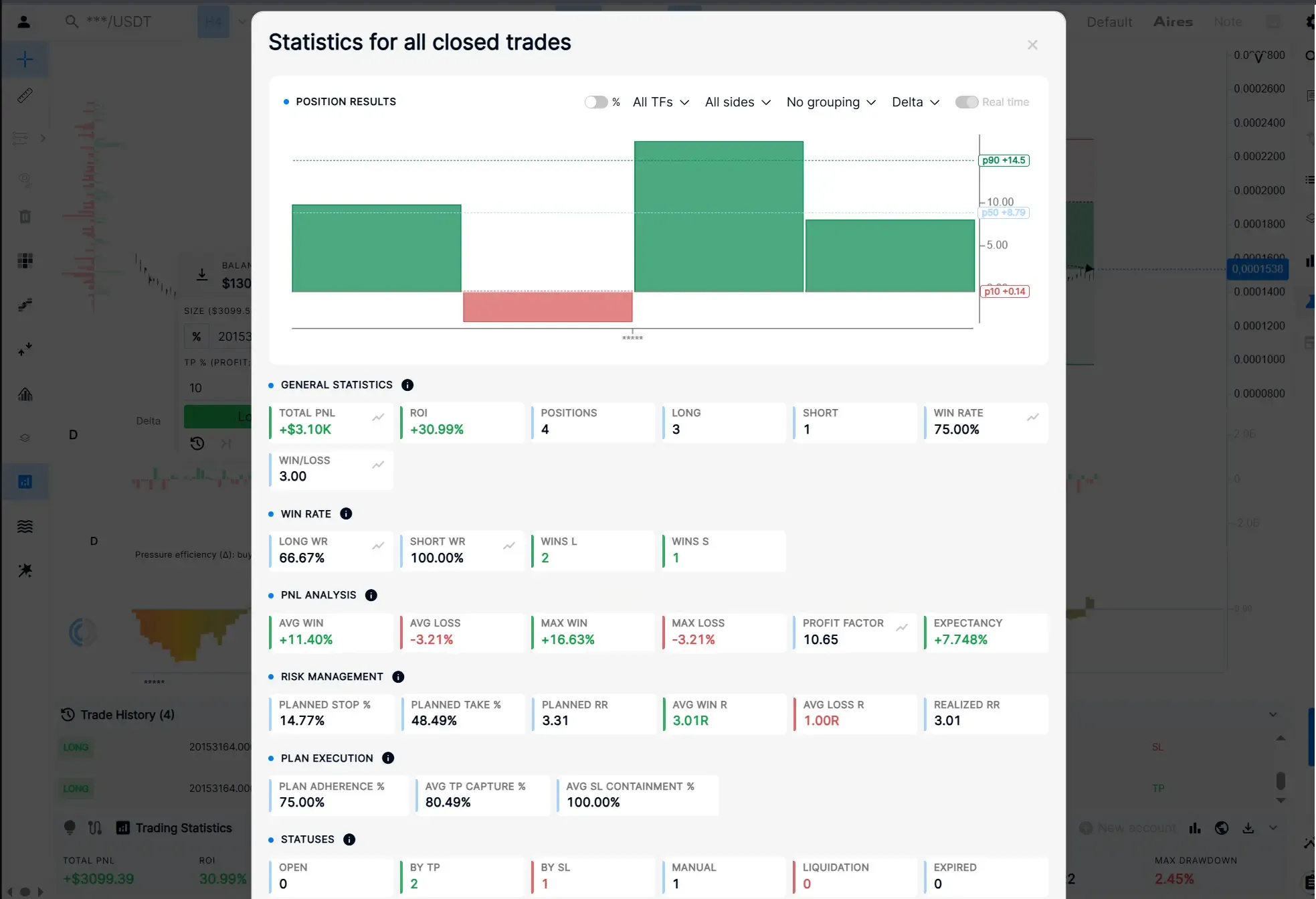Viewport: 1316px width, 899px height.
Task: Click the download icon in bottom toolbar
Action: point(1248,828)
